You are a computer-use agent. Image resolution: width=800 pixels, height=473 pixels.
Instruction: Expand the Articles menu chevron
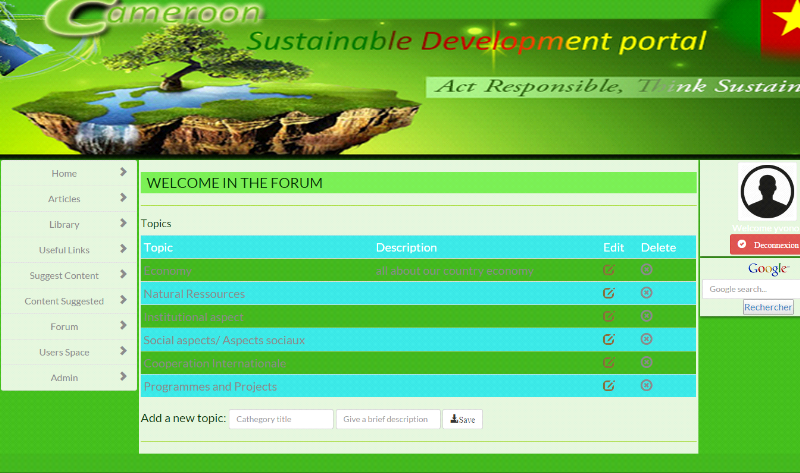(123, 197)
